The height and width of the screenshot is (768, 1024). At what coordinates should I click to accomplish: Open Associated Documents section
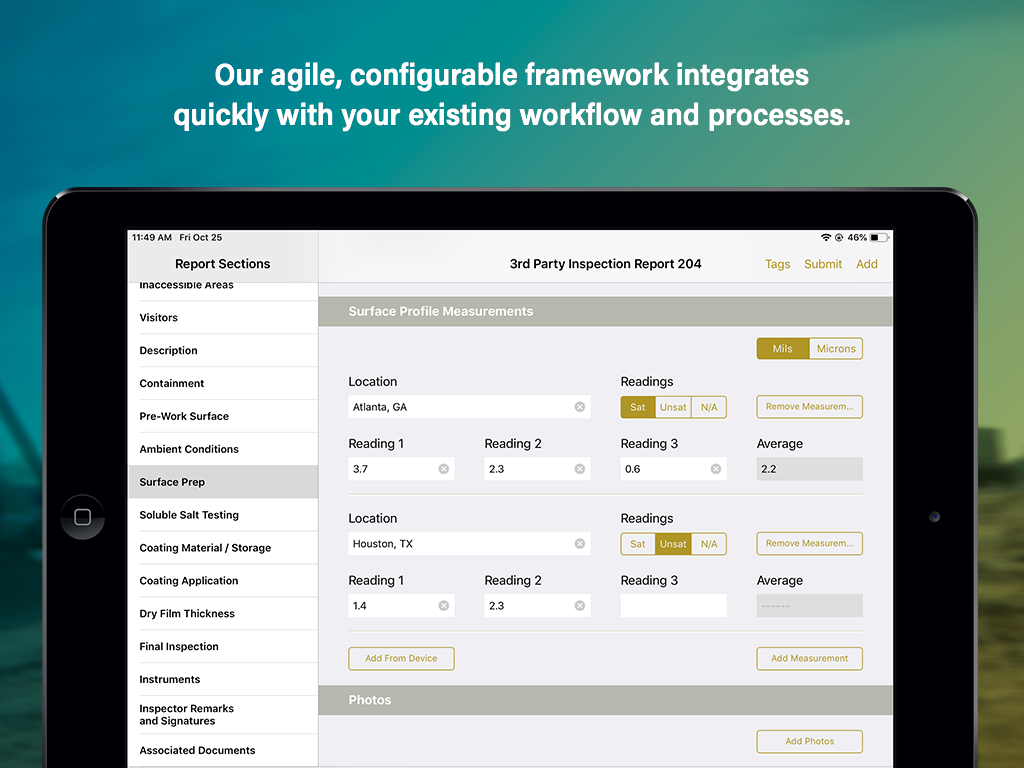point(223,750)
